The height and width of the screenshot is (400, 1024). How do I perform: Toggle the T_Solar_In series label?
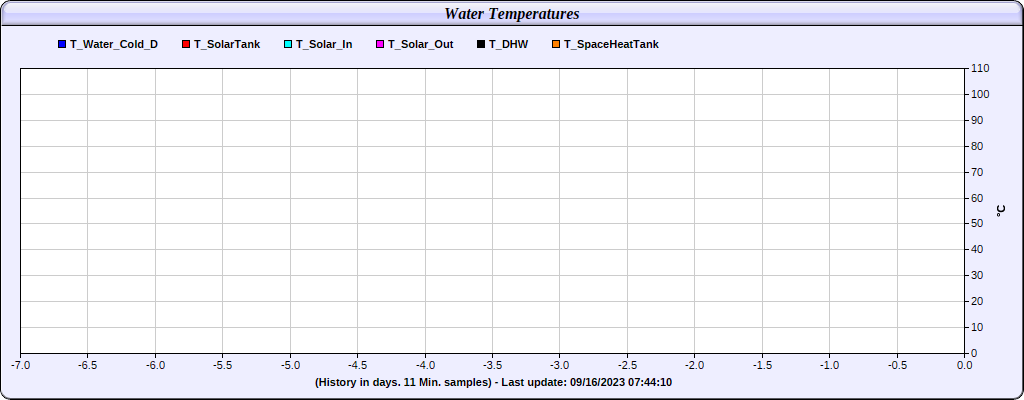(324, 44)
